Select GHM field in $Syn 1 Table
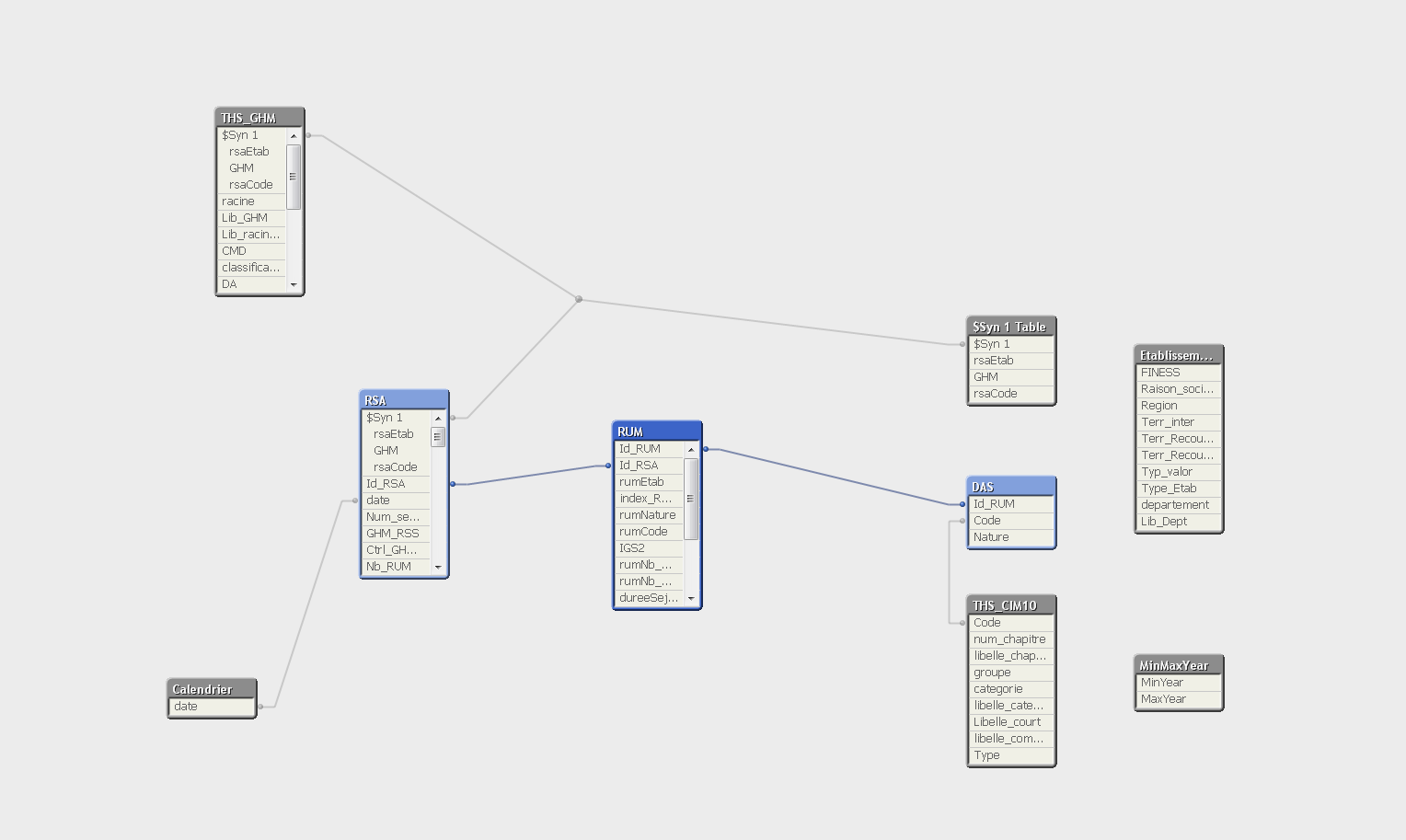The width and height of the screenshot is (1406, 840). (1011, 377)
